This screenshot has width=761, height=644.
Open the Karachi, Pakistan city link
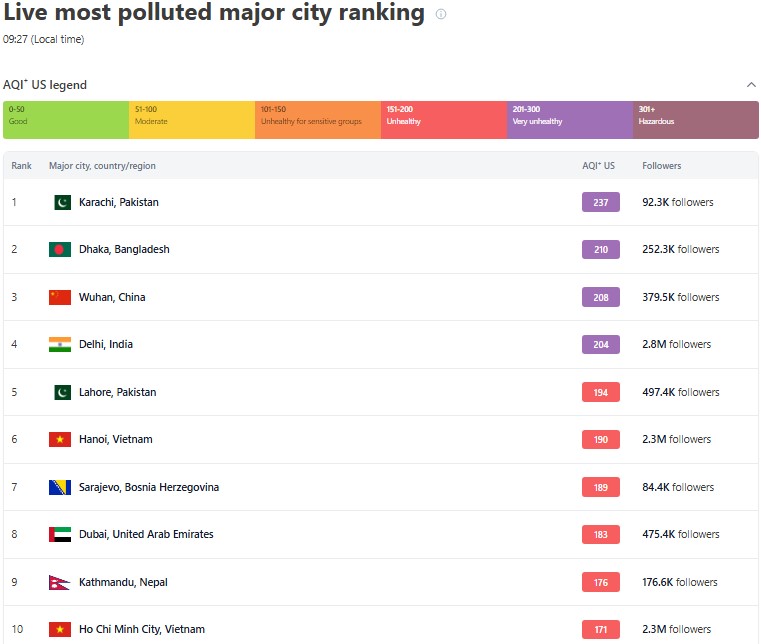pos(118,202)
